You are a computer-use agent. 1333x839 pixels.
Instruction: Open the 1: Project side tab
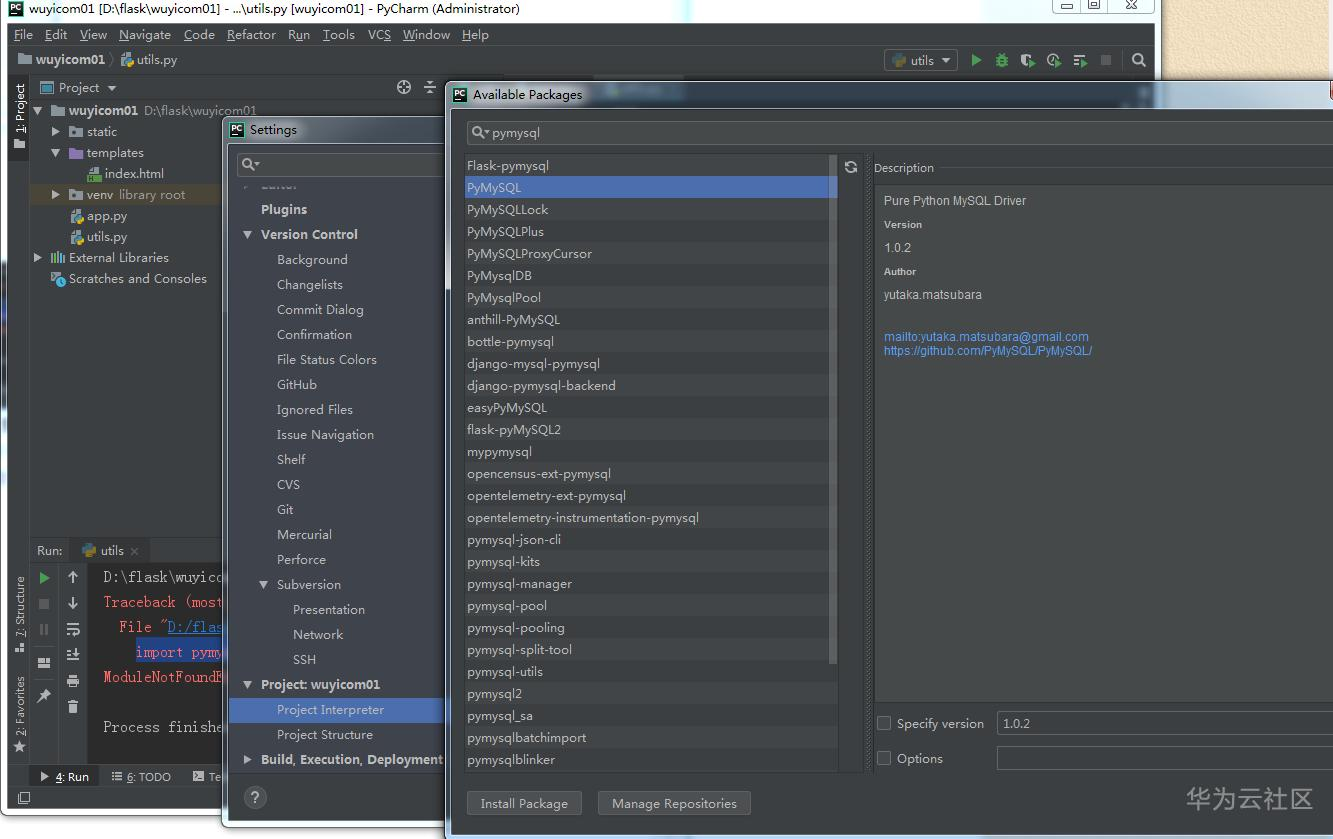tap(19, 116)
